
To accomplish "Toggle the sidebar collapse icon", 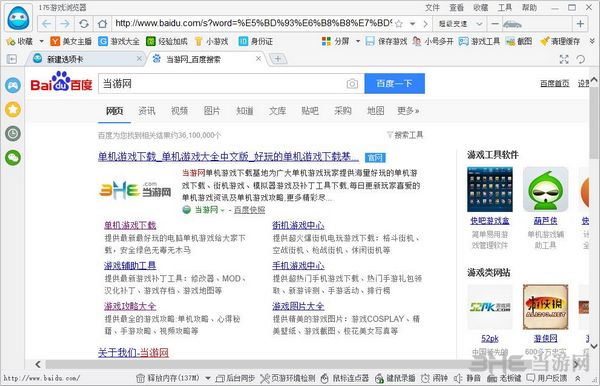I will point(12,59).
